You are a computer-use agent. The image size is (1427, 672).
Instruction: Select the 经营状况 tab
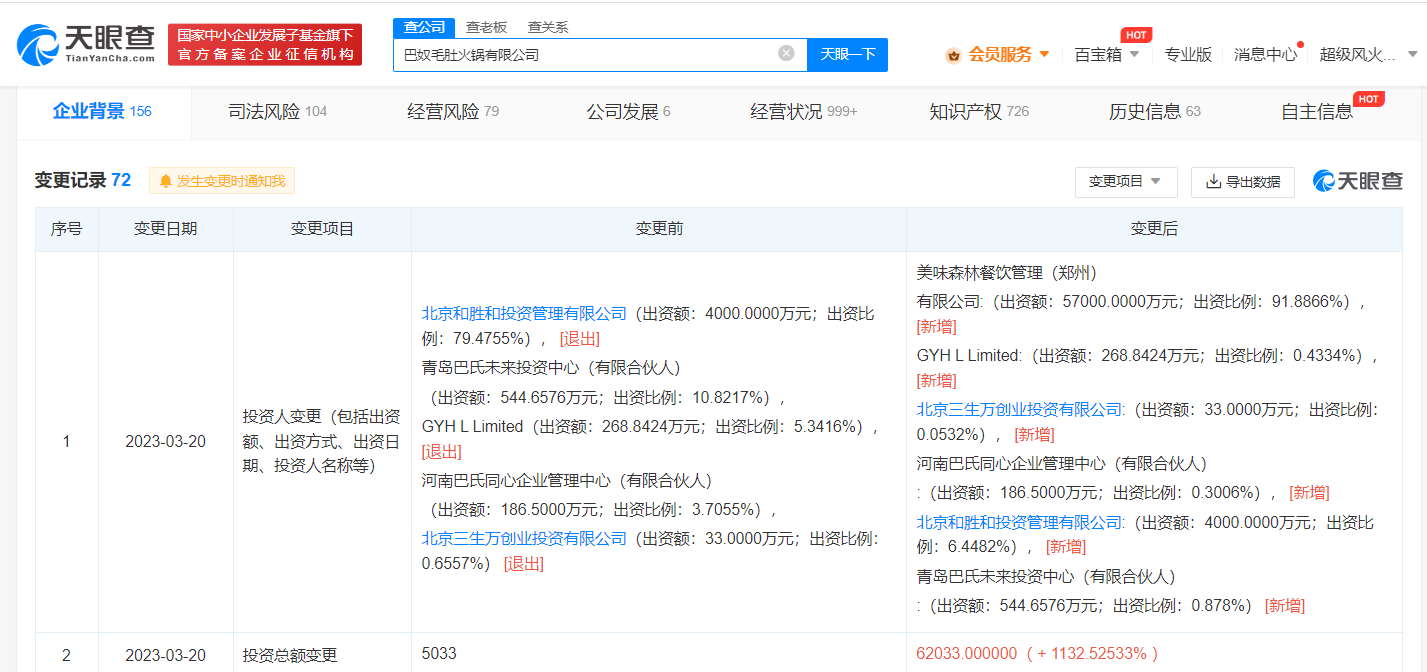click(804, 112)
